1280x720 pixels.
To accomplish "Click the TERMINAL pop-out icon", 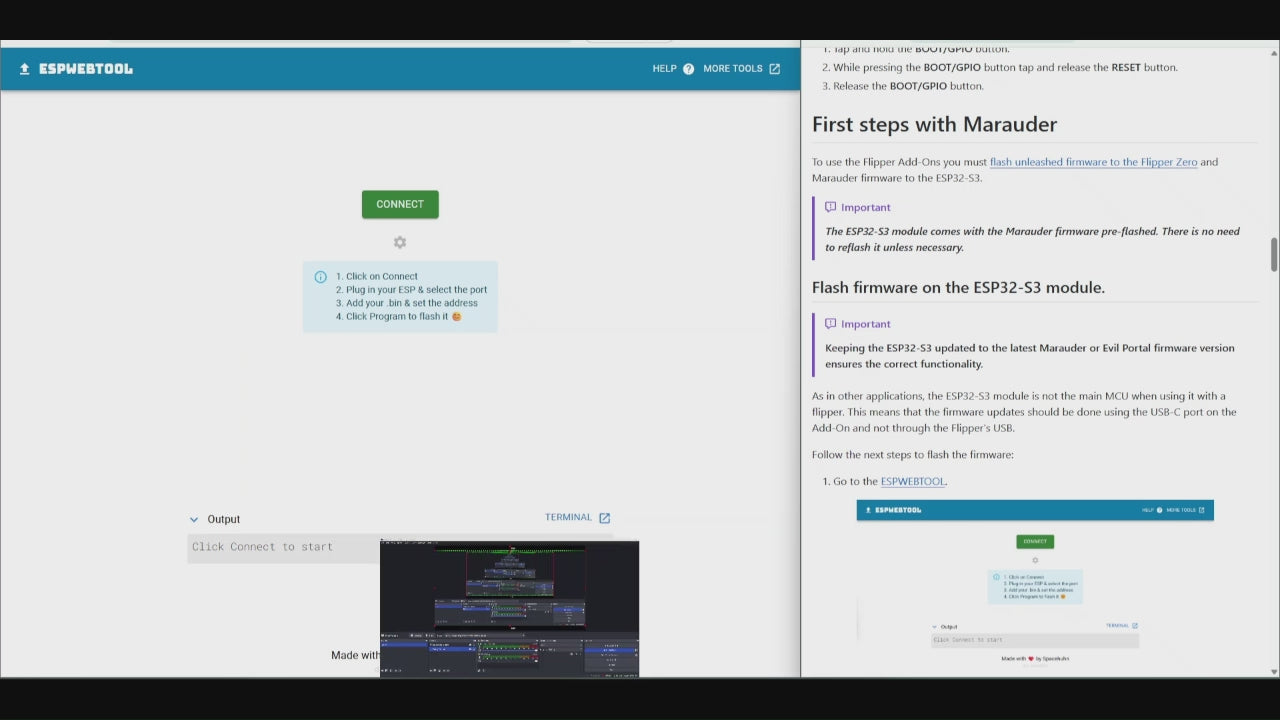I will click(x=604, y=518).
